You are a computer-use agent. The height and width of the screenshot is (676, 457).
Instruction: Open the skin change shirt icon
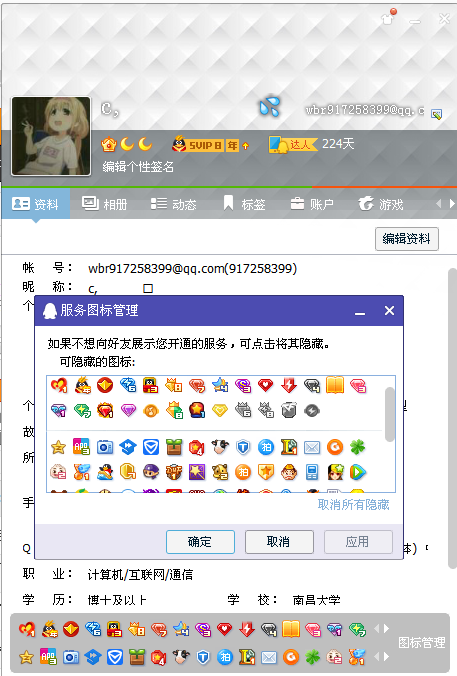click(x=388, y=17)
